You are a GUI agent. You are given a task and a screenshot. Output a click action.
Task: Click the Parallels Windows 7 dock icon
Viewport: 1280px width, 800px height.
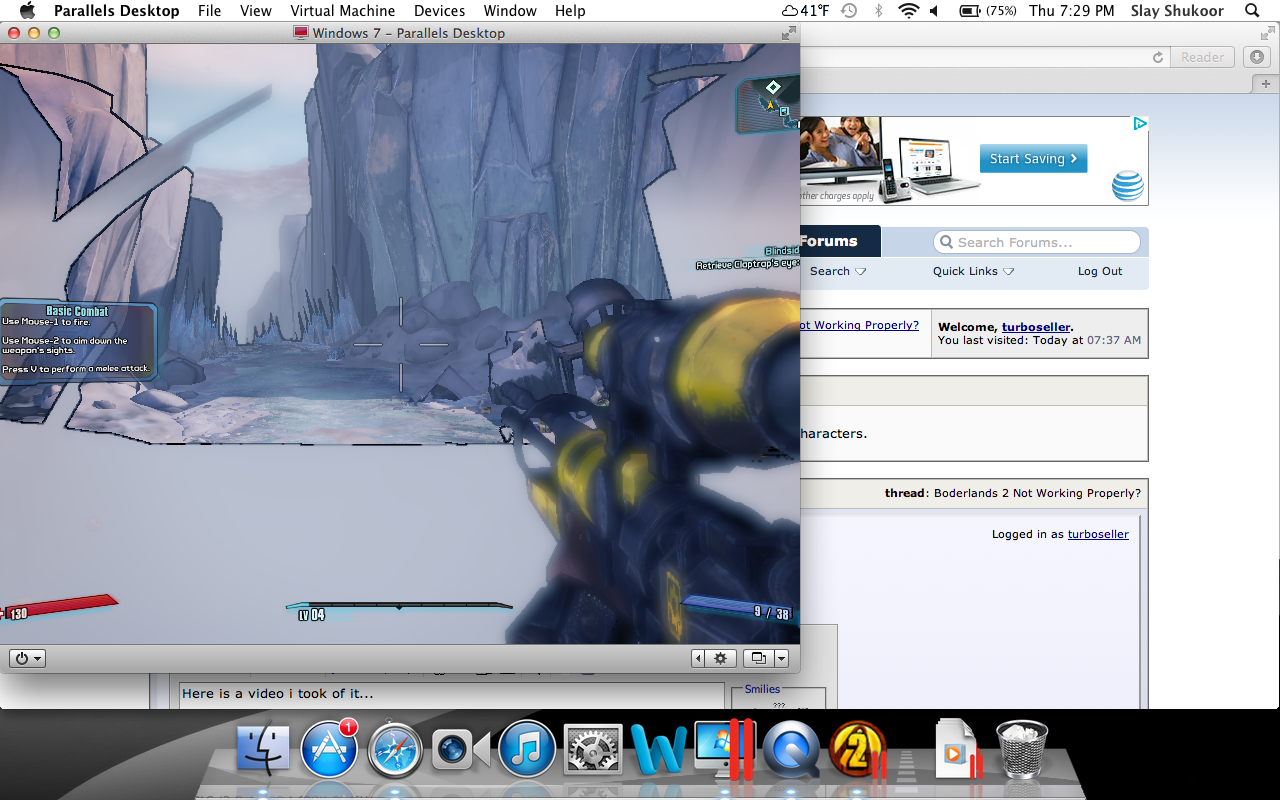coord(724,749)
